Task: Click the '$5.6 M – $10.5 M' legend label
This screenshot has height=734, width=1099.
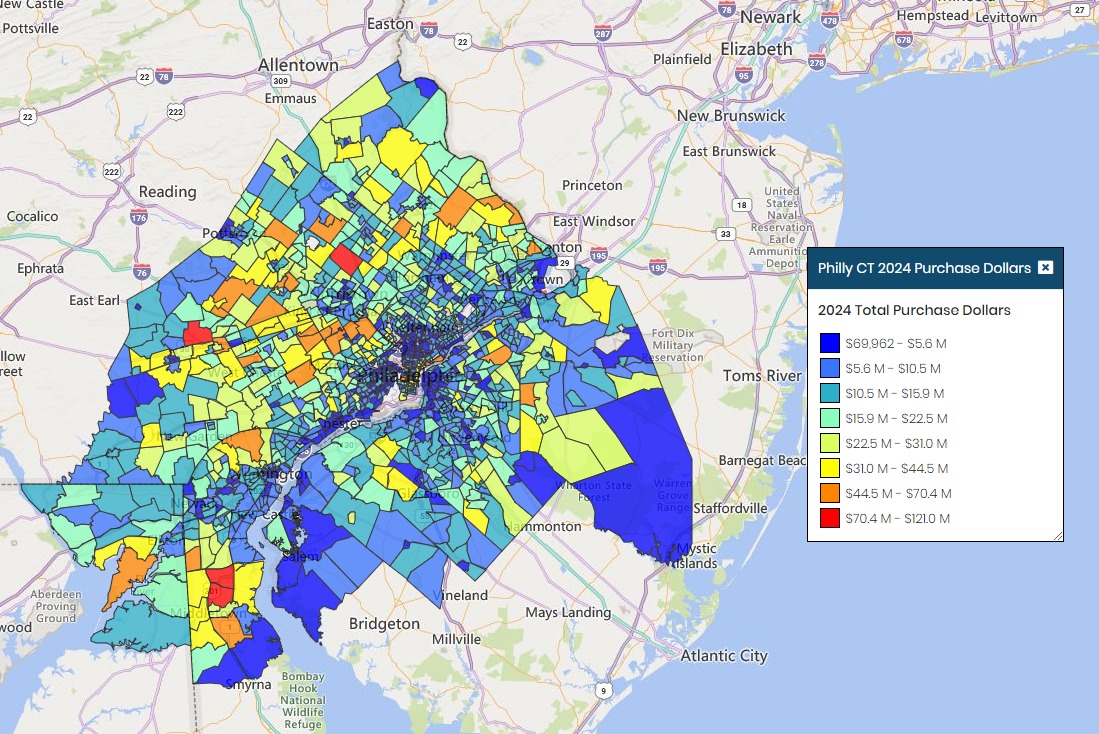Action: point(893,369)
